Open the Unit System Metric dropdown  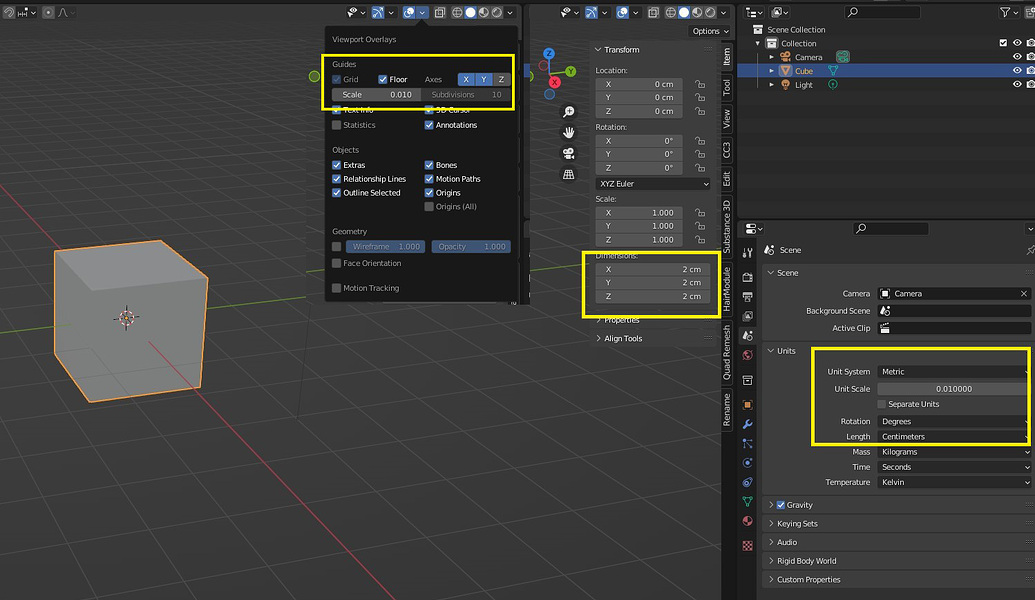953,372
